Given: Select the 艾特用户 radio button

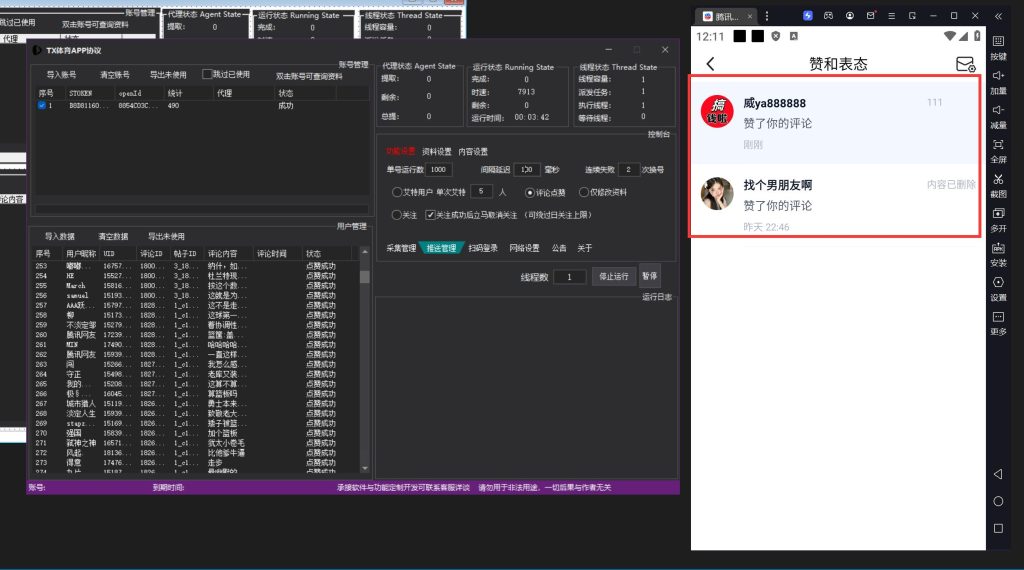Looking at the screenshot, I should click(396, 191).
